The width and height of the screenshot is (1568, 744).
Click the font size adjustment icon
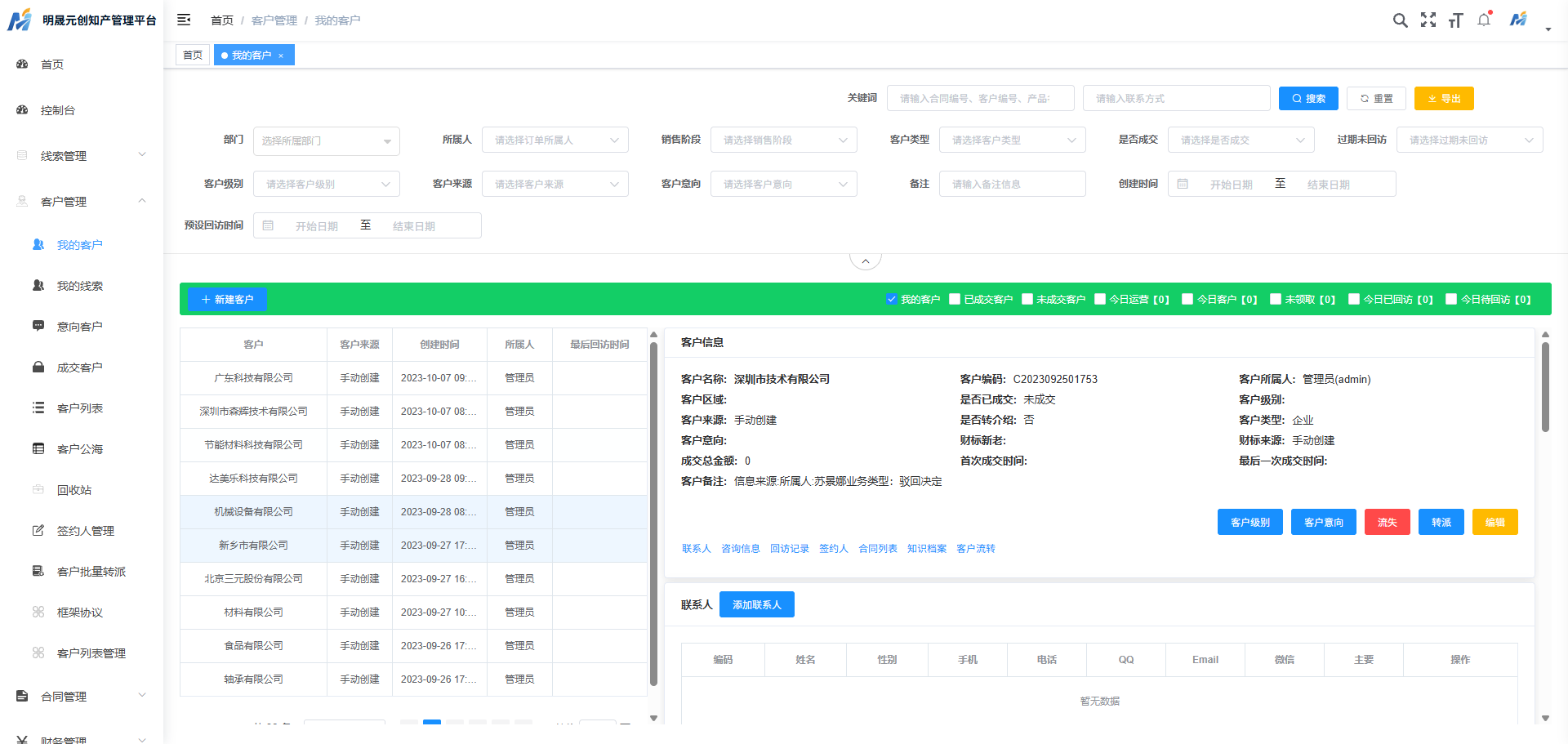tap(1456, 20)
